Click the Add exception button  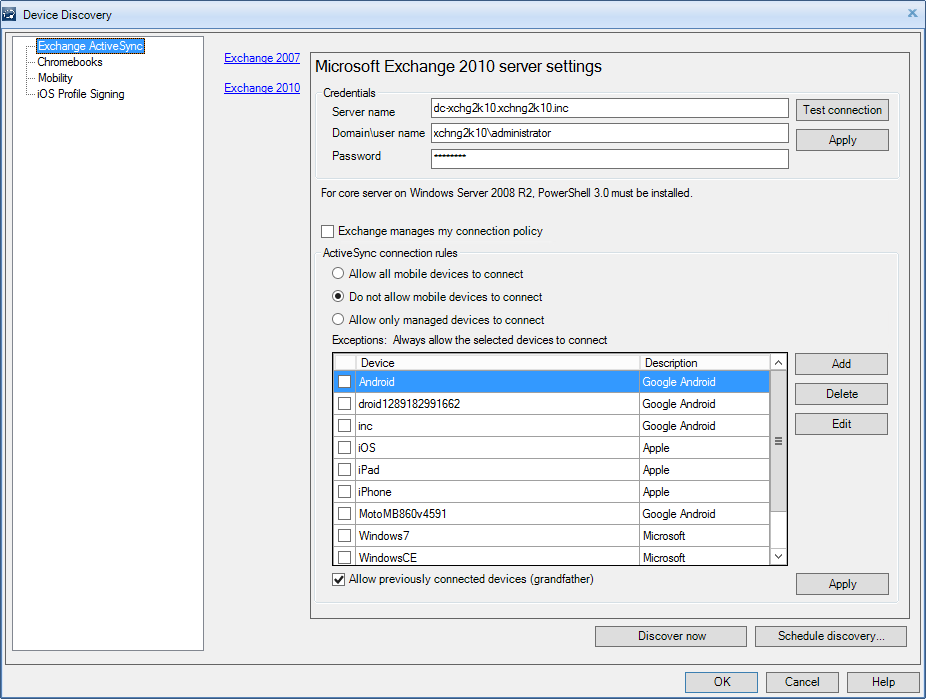point(841,364)
